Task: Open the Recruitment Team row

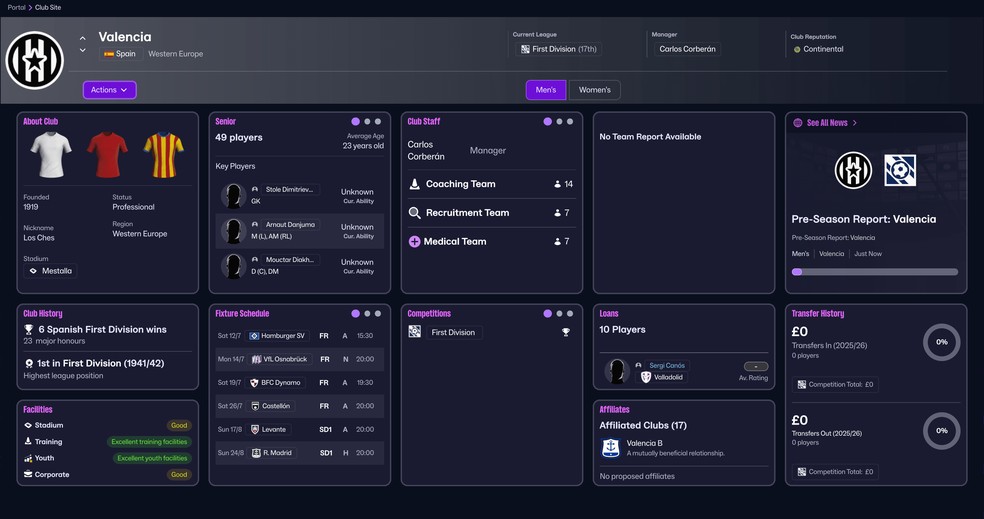Action: coord(491,213)
